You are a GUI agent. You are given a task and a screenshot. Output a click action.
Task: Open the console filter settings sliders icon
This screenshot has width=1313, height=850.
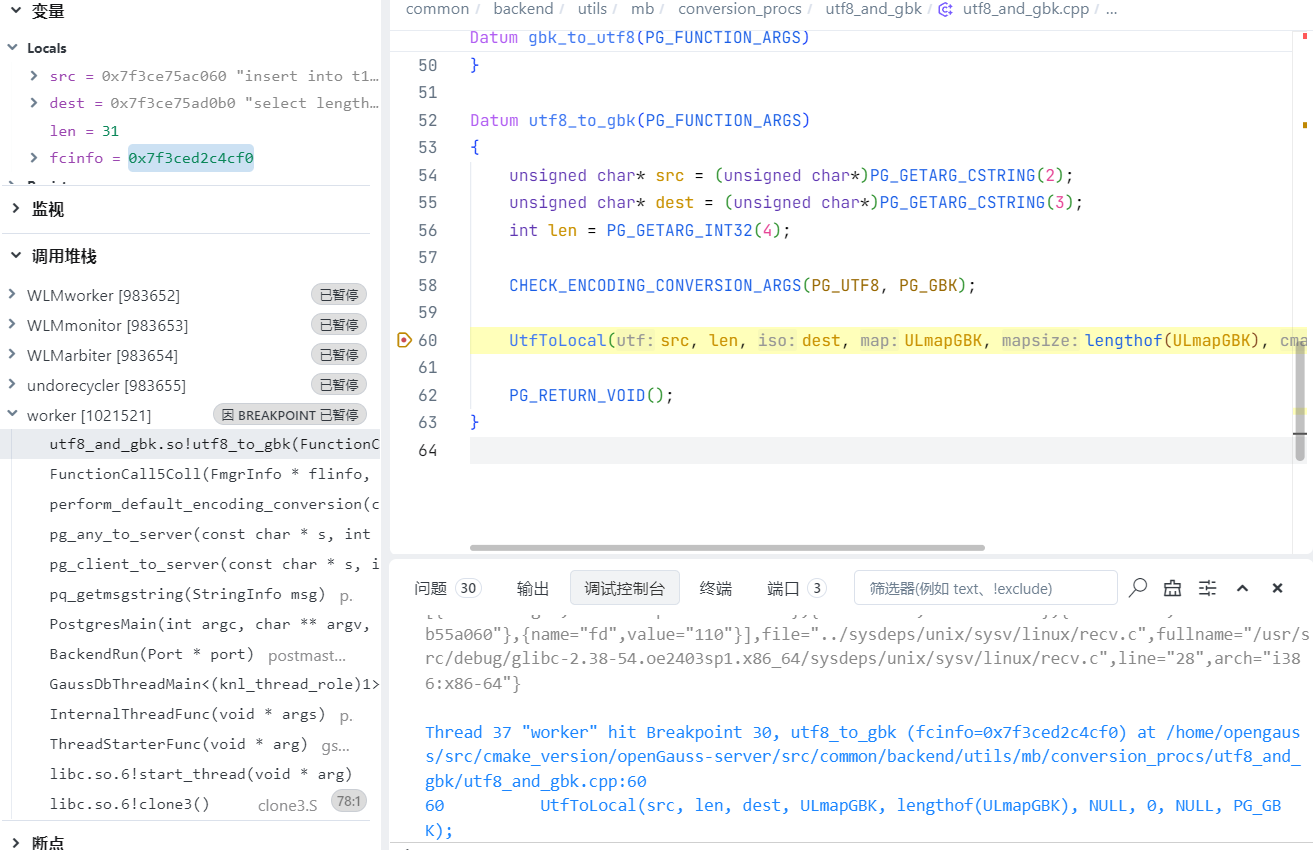click(x=1208, y=588)
